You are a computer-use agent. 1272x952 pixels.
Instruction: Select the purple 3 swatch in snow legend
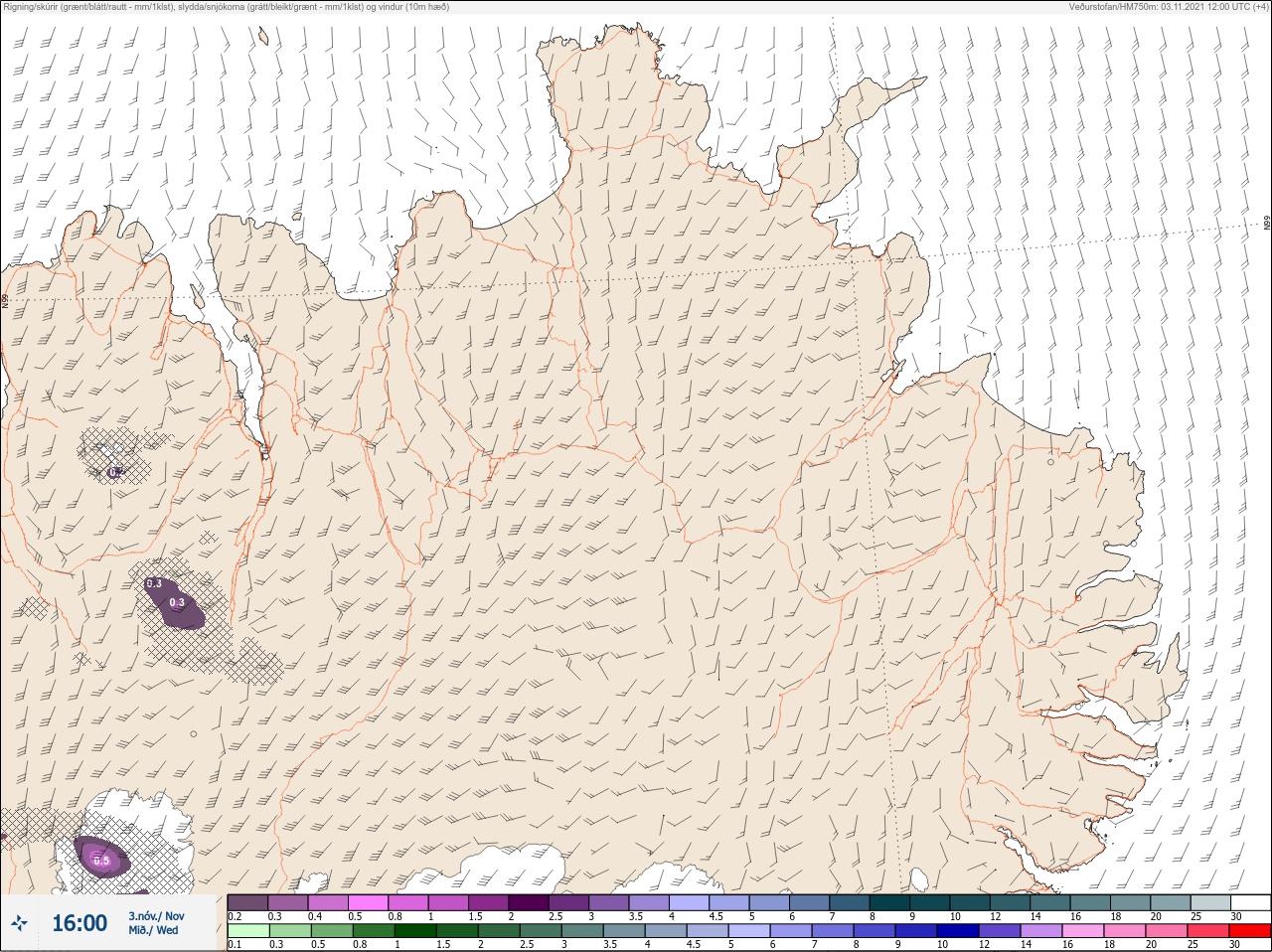(609, 902)
